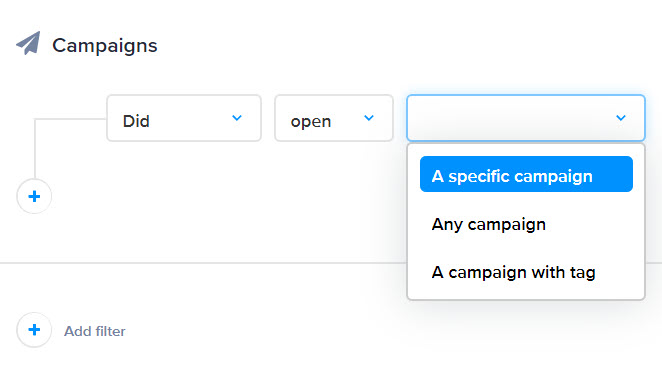
Task: Click the highlighted blue option row
Action: click(526, 174)
